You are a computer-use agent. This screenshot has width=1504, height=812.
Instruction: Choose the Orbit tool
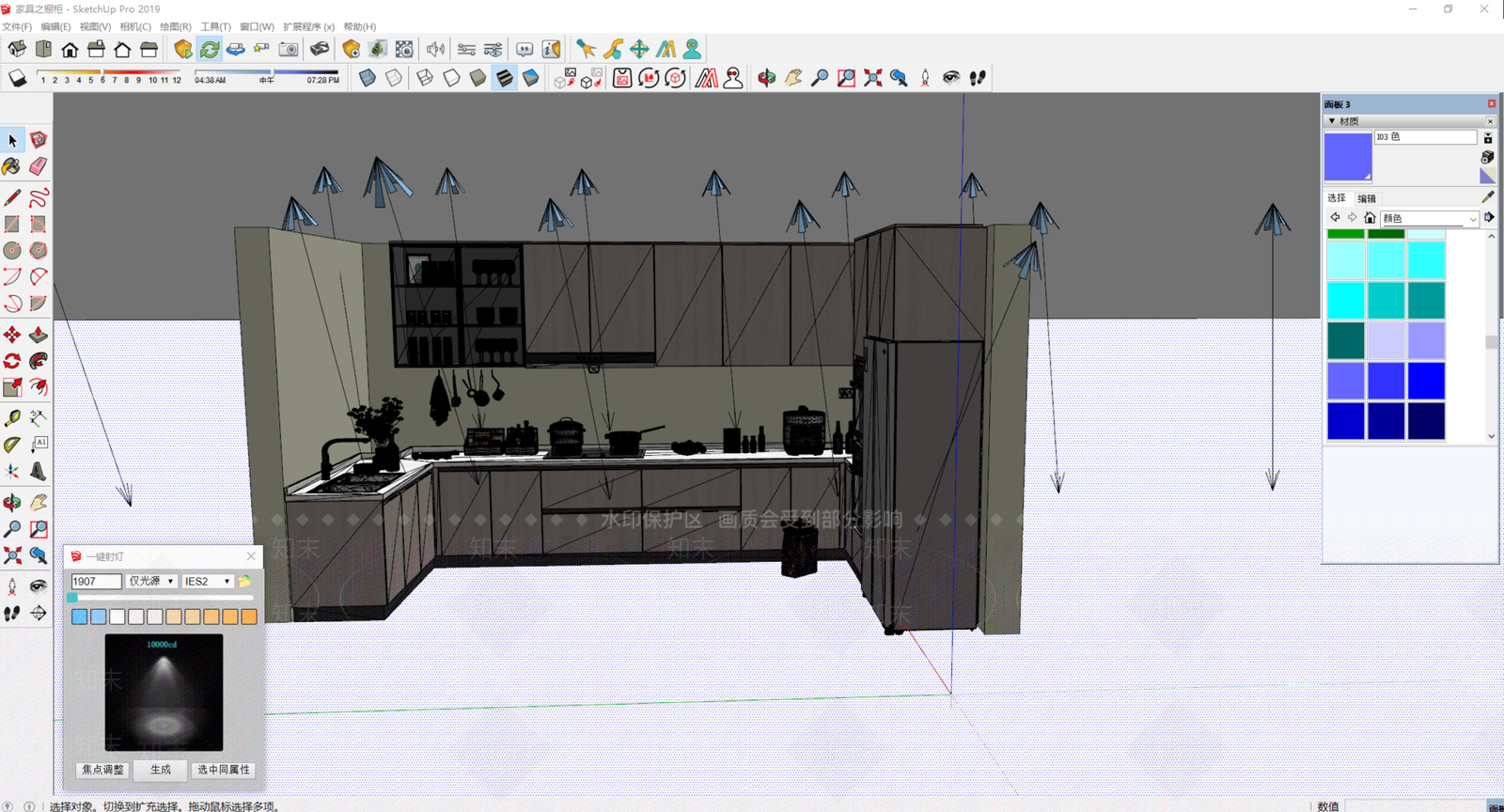[12, 503]
